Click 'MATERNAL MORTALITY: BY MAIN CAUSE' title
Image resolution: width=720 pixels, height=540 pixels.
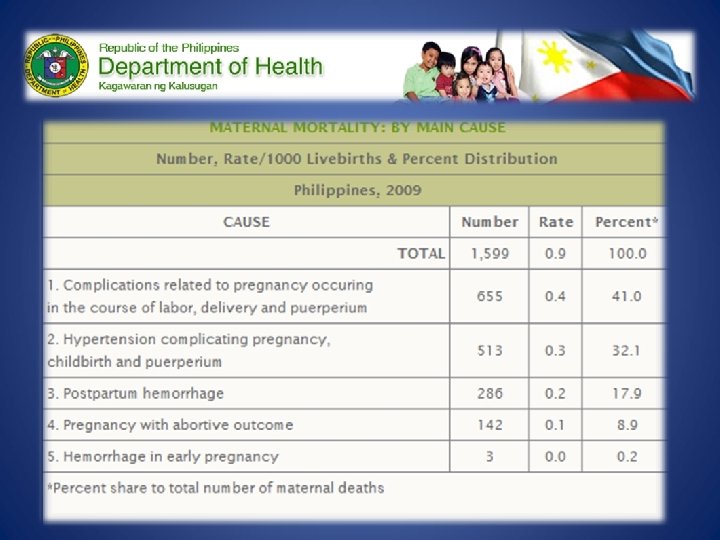(358, 127)
